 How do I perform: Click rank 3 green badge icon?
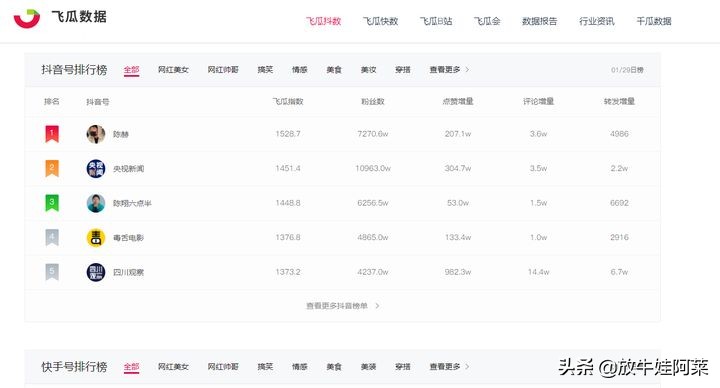[x=52, y=202]
